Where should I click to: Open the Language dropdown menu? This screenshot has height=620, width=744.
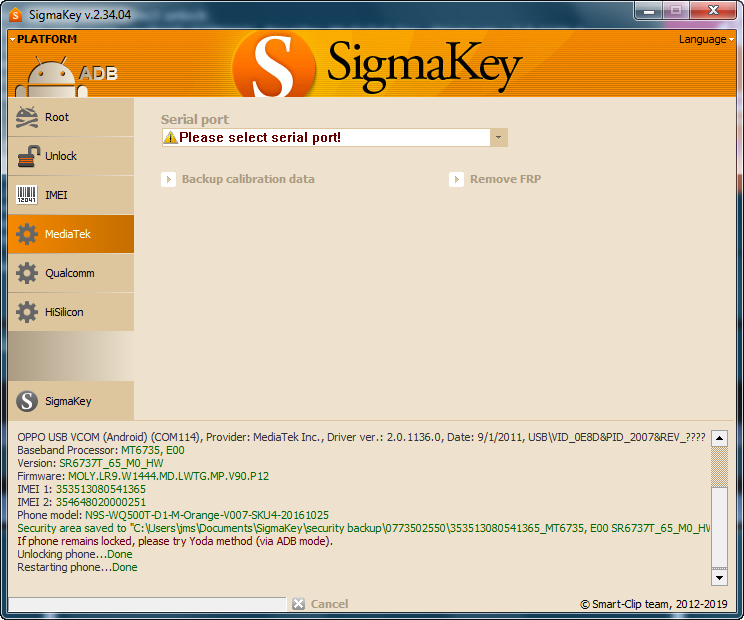pyautogui.click(x=706, y=39)
